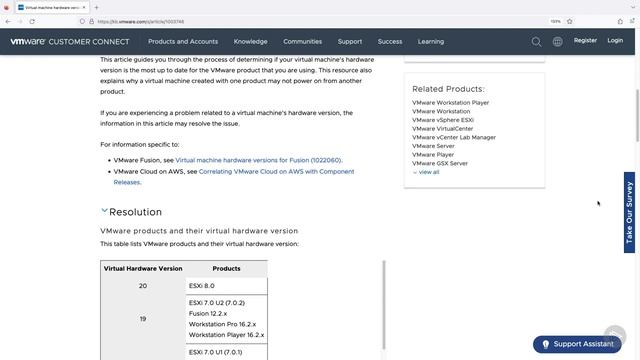Click the Firefox icon in tab bar

click(7, 7)
